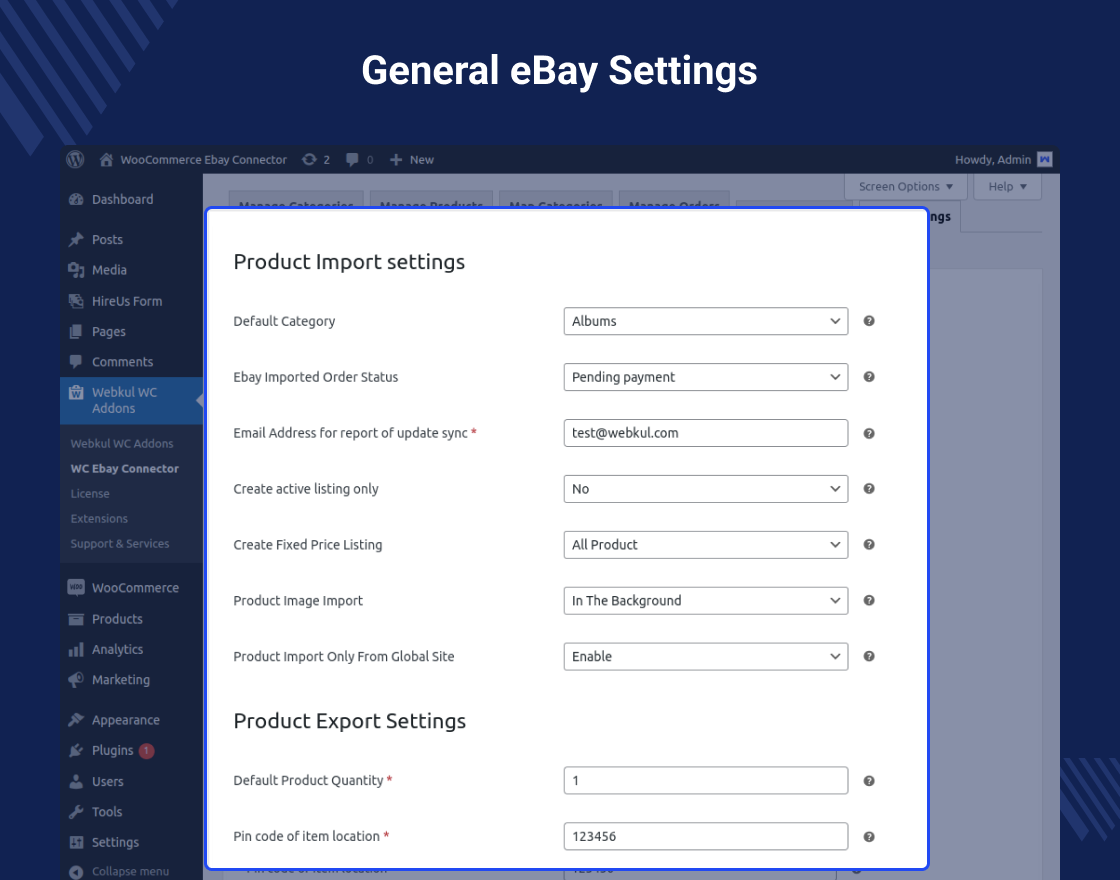
Task: Click the Marketing megaphone icon
Action: point(77,679)
